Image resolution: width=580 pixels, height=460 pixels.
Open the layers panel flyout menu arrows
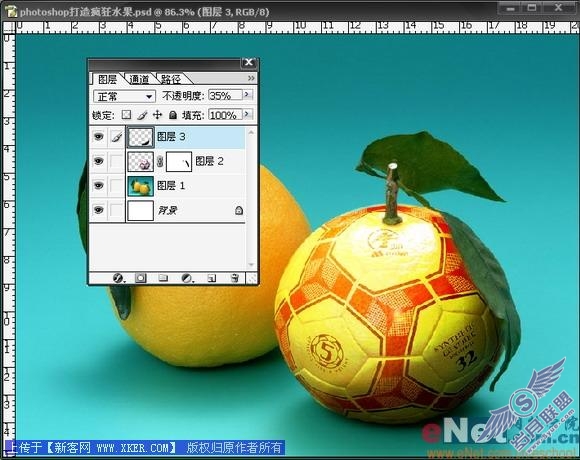251,78
